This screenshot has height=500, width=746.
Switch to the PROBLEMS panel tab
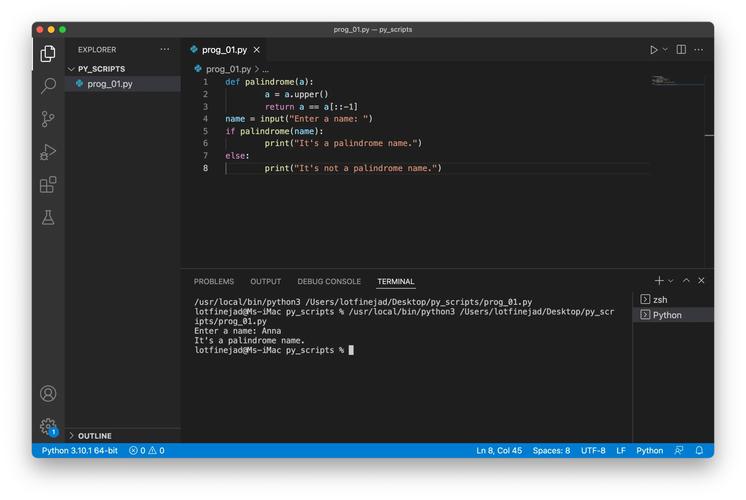[214, 282]
